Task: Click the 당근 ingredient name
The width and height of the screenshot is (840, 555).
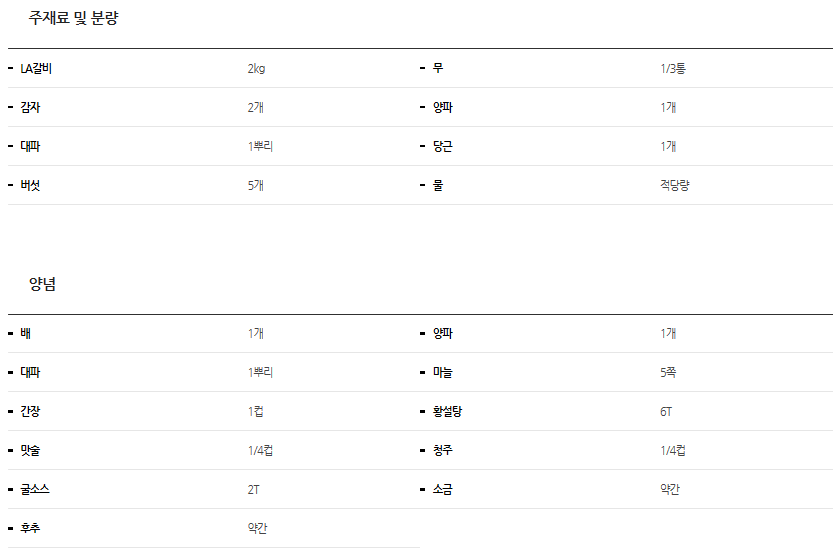Action: 442,146
